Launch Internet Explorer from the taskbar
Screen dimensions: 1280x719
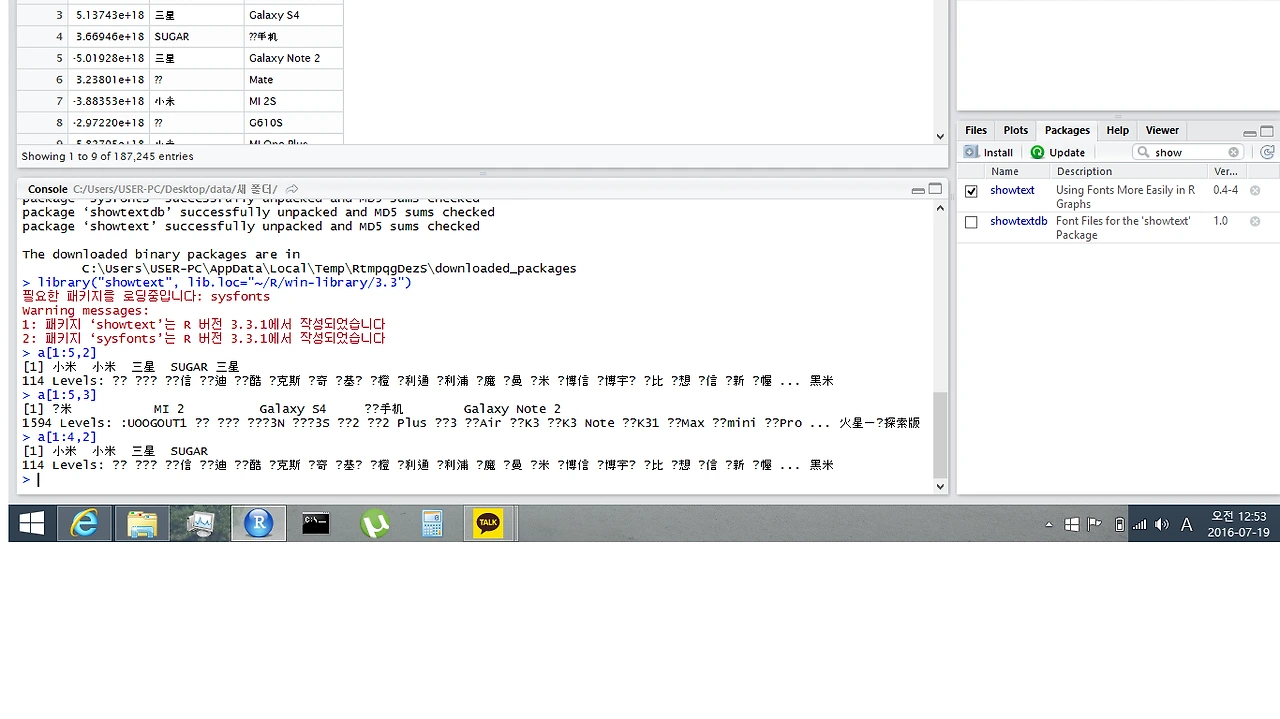[84, 523]
